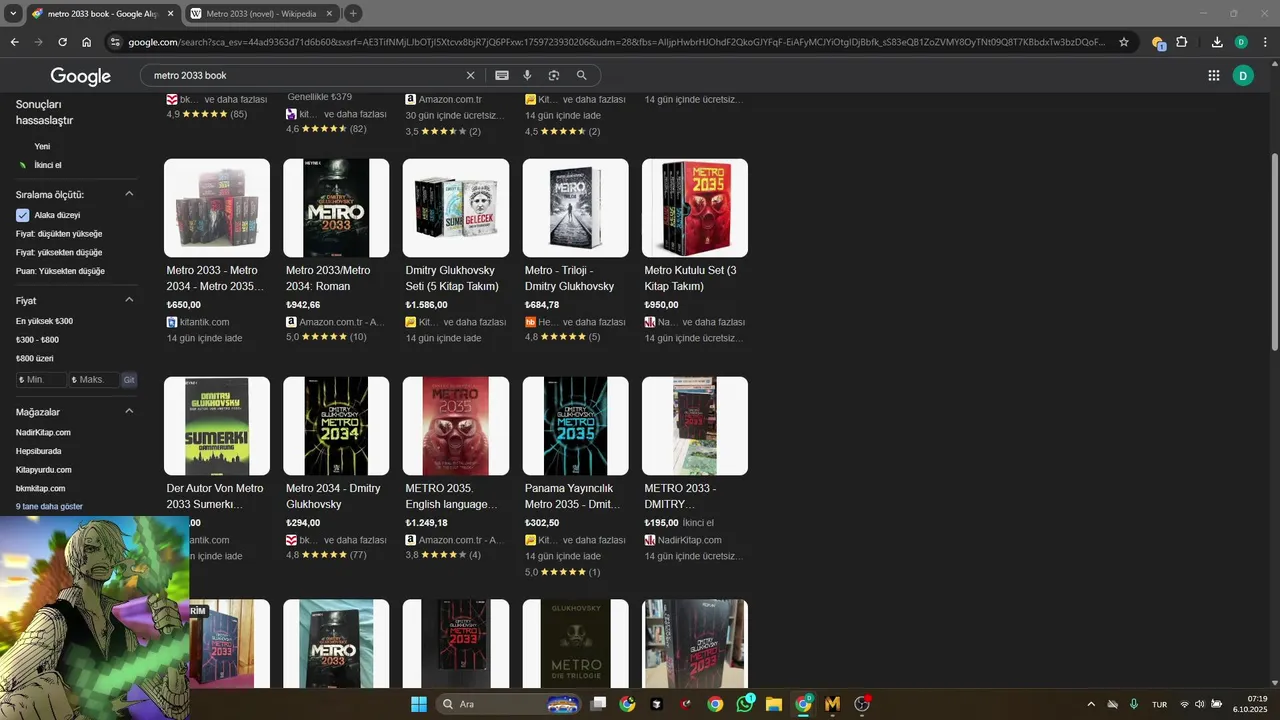The image size is (1280, 720).
Task: Search by image with the Lens icon
Action: (x=554, y=75)
